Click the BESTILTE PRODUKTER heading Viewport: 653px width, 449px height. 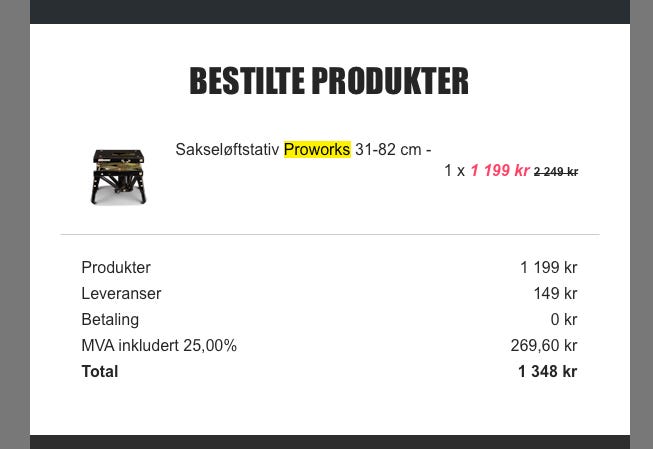(329, 81)
